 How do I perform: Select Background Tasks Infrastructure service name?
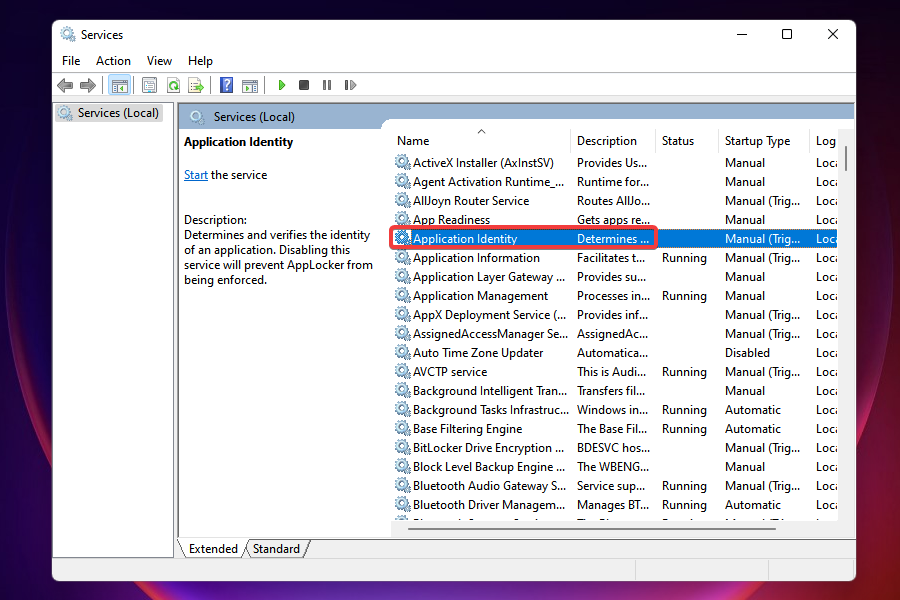coord(491,409)
